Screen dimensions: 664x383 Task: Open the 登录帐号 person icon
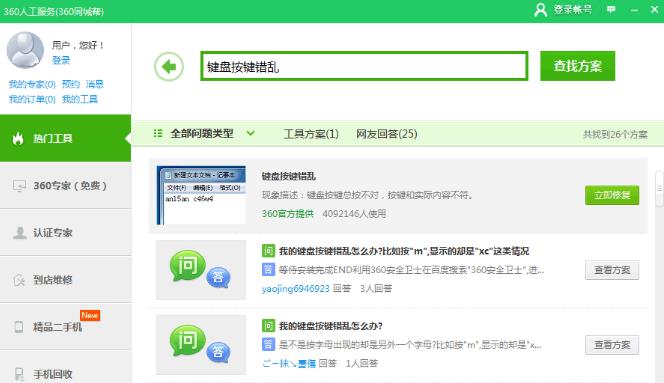point(540,9)
